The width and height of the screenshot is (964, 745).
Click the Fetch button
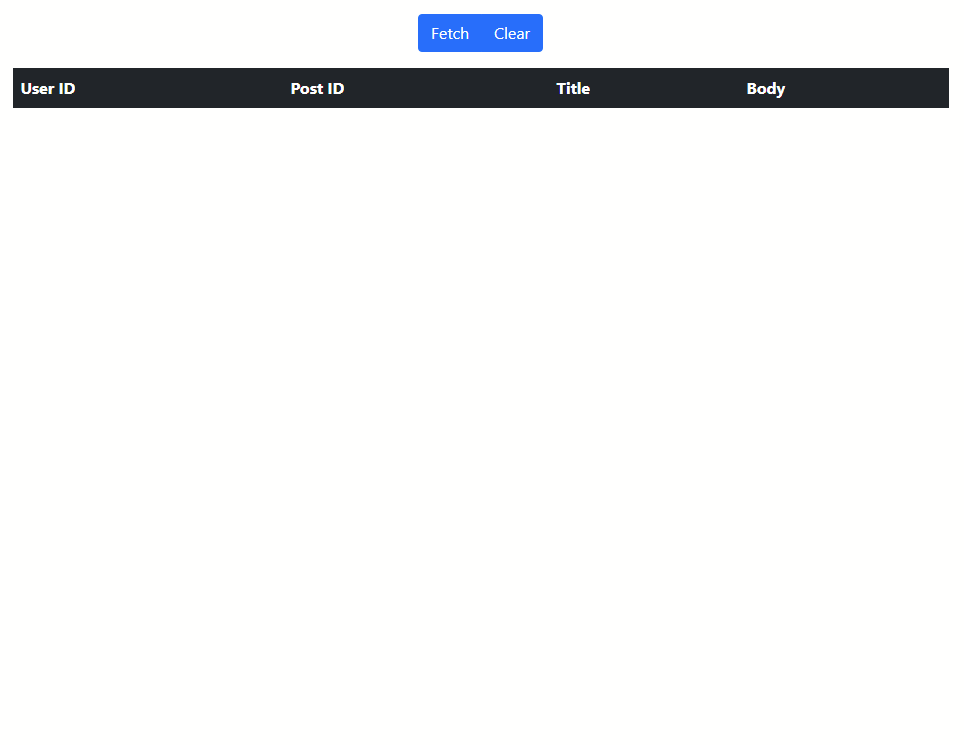click(x=449, y=33)
